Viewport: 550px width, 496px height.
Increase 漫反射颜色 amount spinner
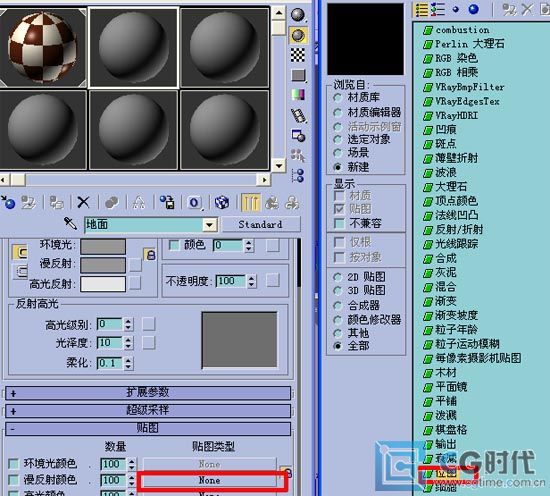(x=132, y=477)
